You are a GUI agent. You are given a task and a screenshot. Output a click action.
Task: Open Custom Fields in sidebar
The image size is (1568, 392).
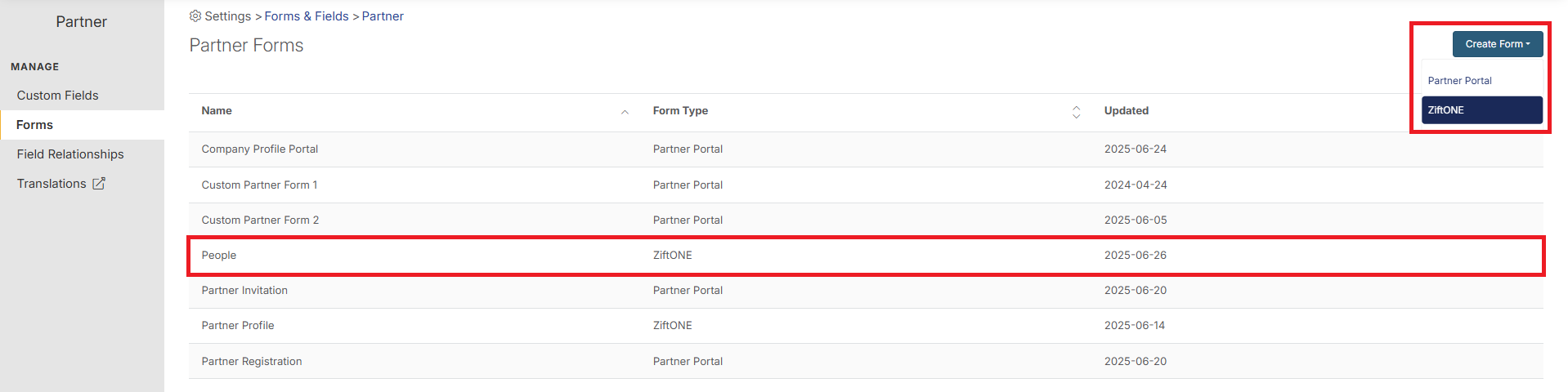(x=57, y=96)
